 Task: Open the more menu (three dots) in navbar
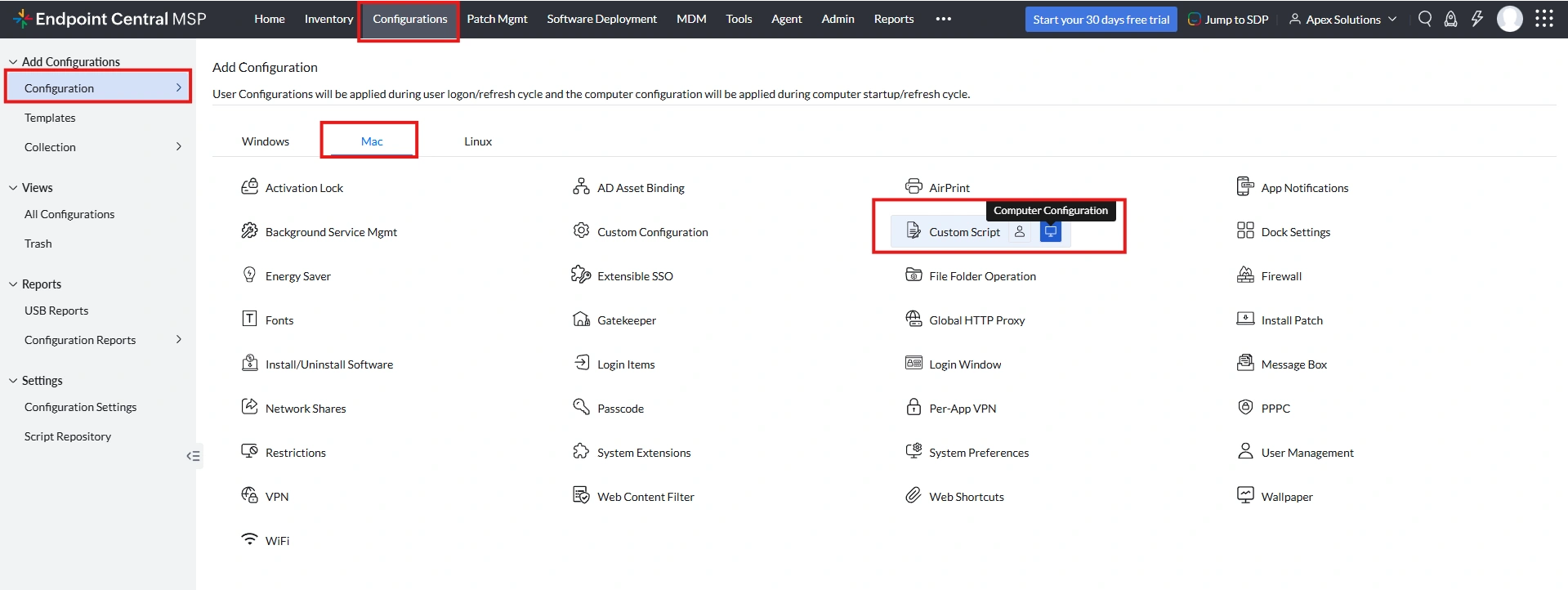[x=944, y=19]
